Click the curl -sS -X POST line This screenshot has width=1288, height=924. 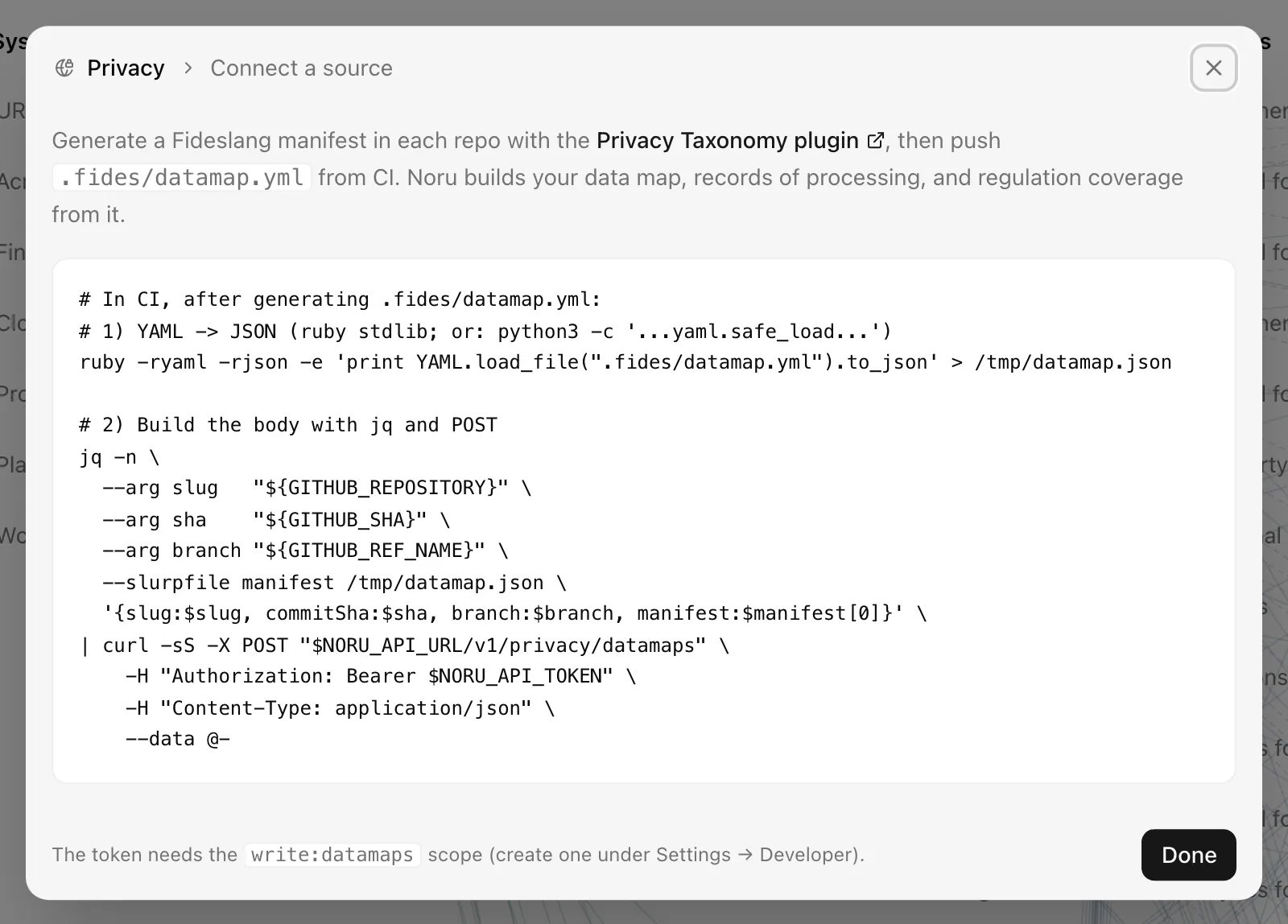404,646
